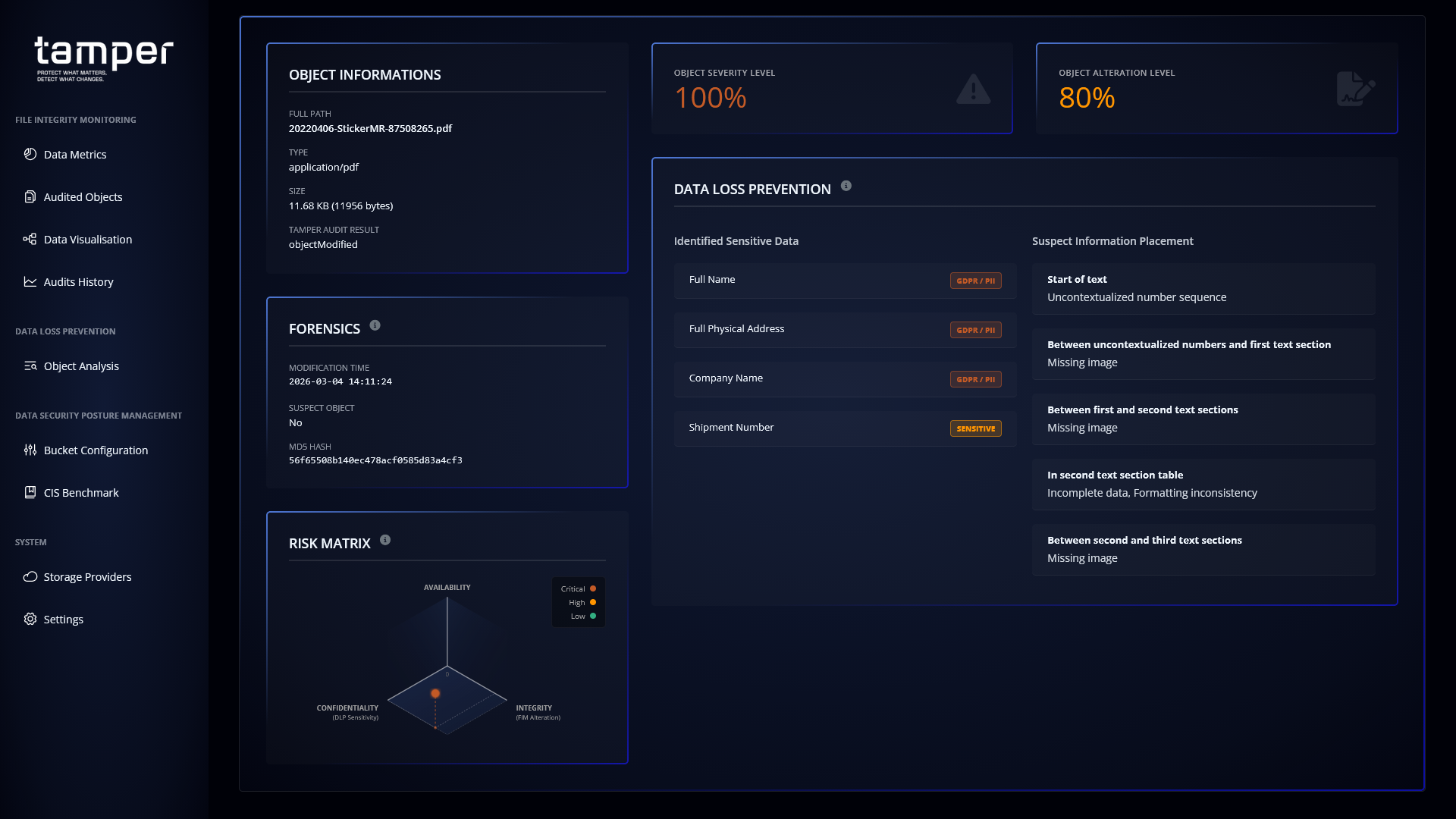This screenshot has height=819, width=1456.
Task: Click the Data Visualisation nodes icon
Action: tap(30, 239)
